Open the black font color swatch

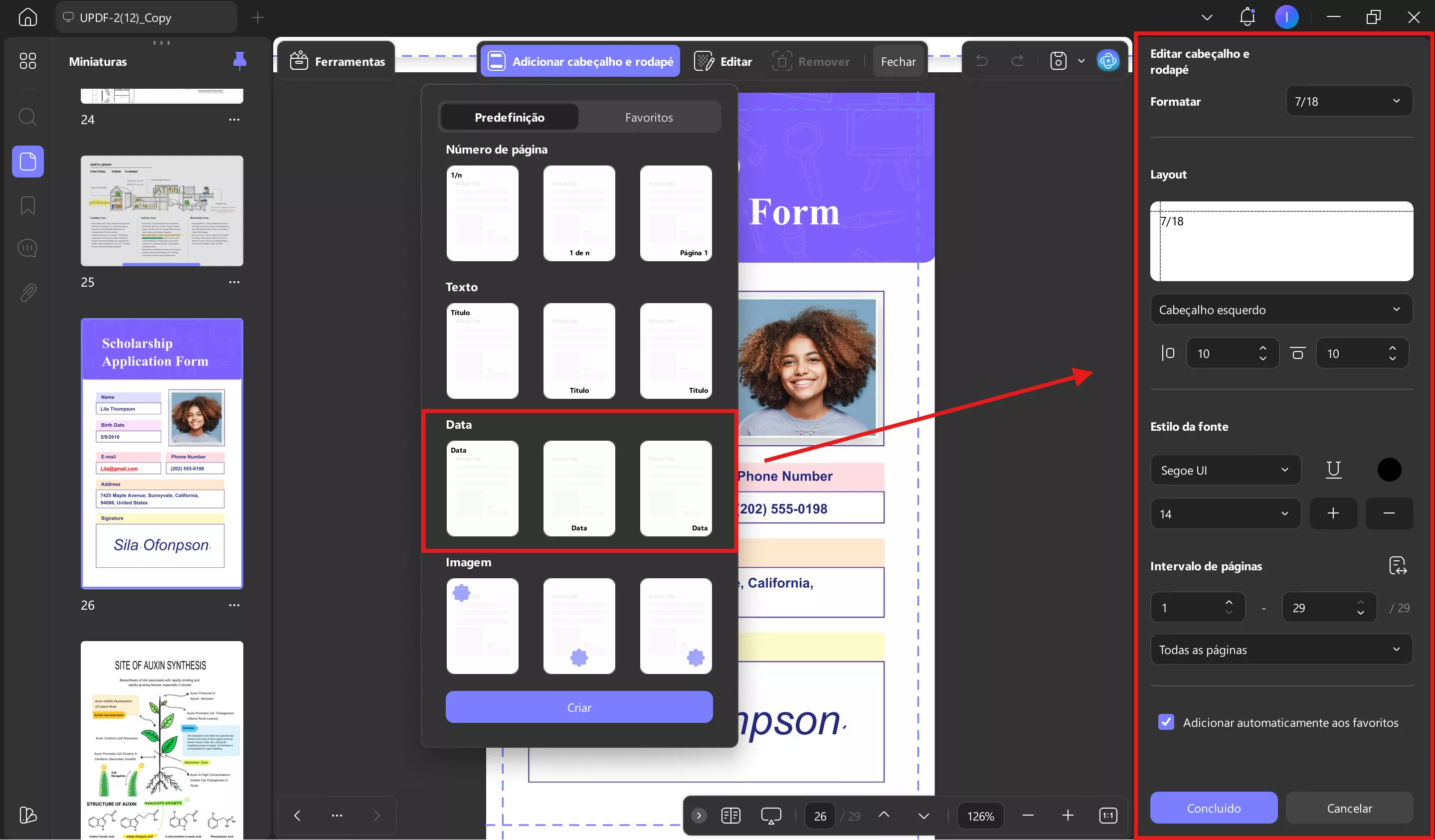pyautogui.click(x=1389, y=469)
